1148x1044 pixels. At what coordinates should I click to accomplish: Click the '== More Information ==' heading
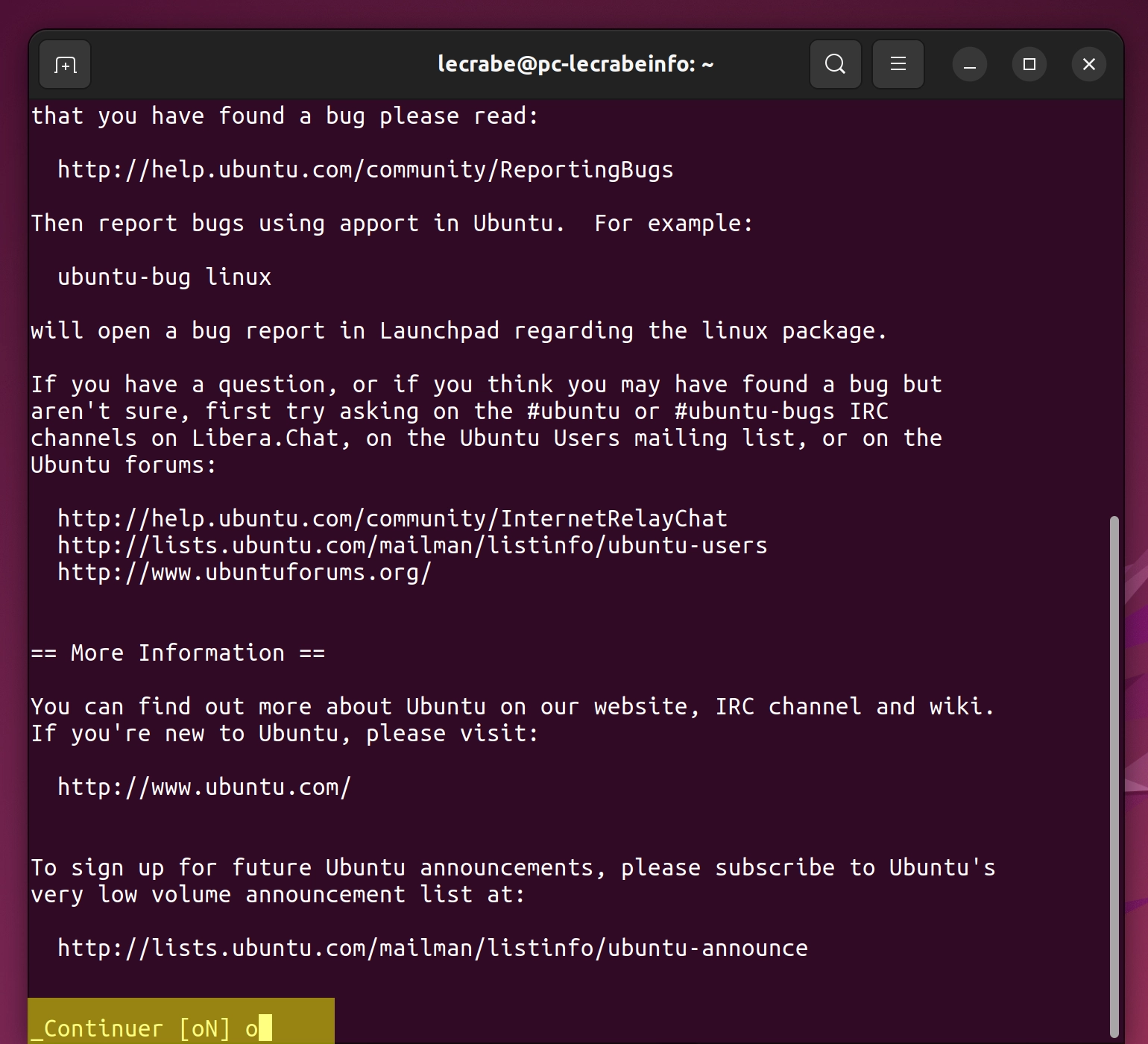pos(178,652)
